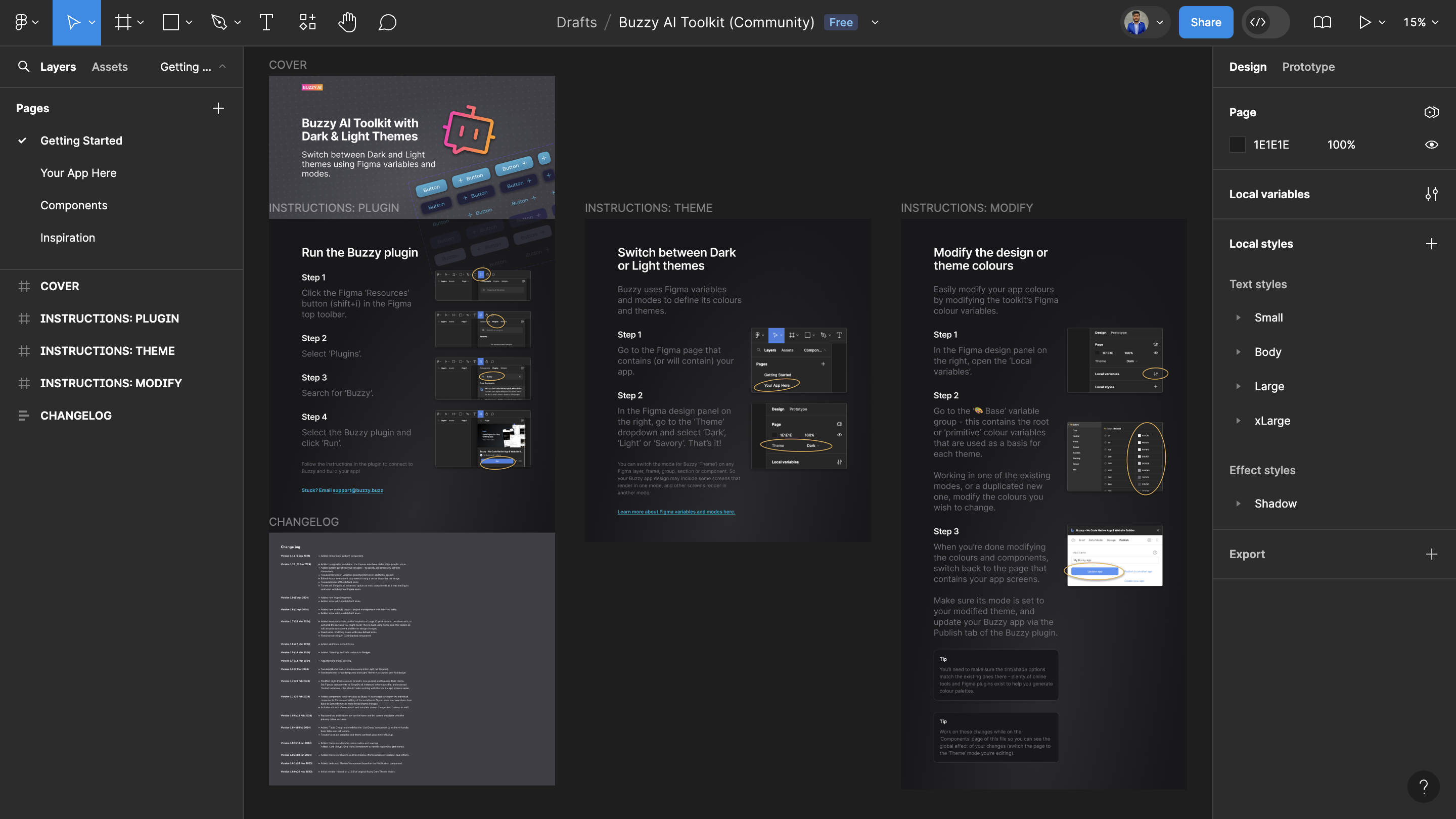1456x819 pixels.
Task: Switch to the Prototype tab
Action: coord(1308,67)
